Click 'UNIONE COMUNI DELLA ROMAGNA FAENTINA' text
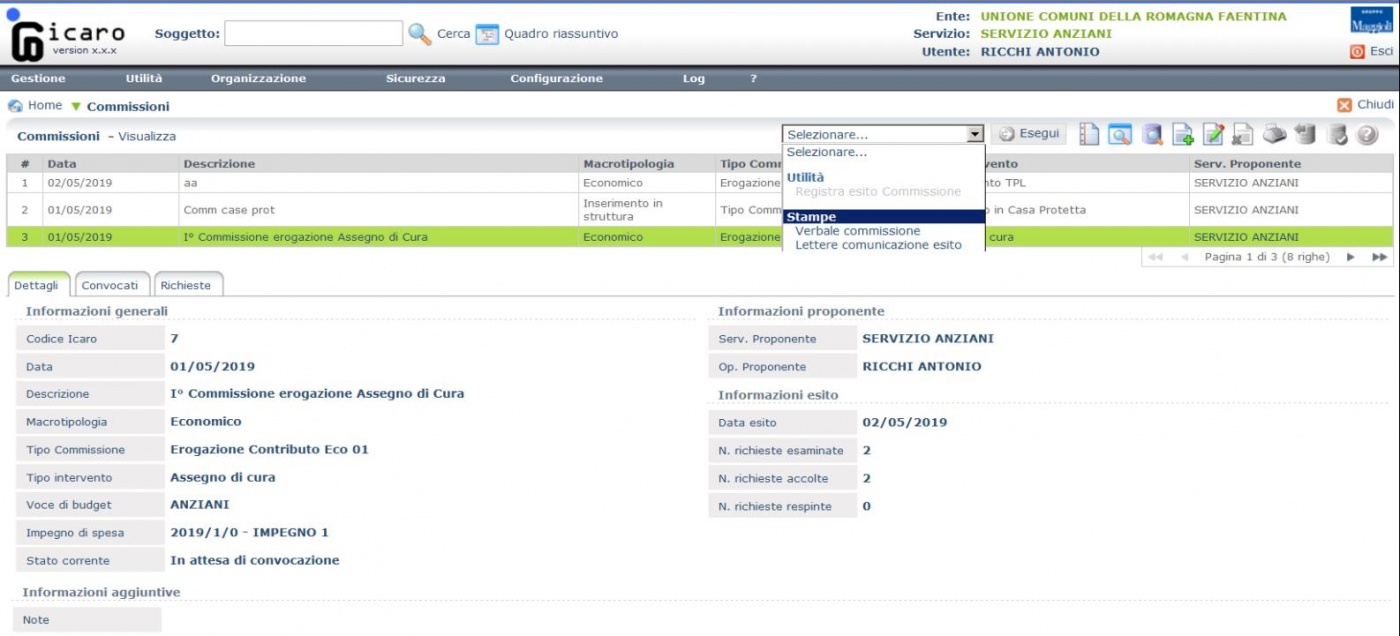Viewport: 1400px width, 636px height. (x=1133, y=16)
